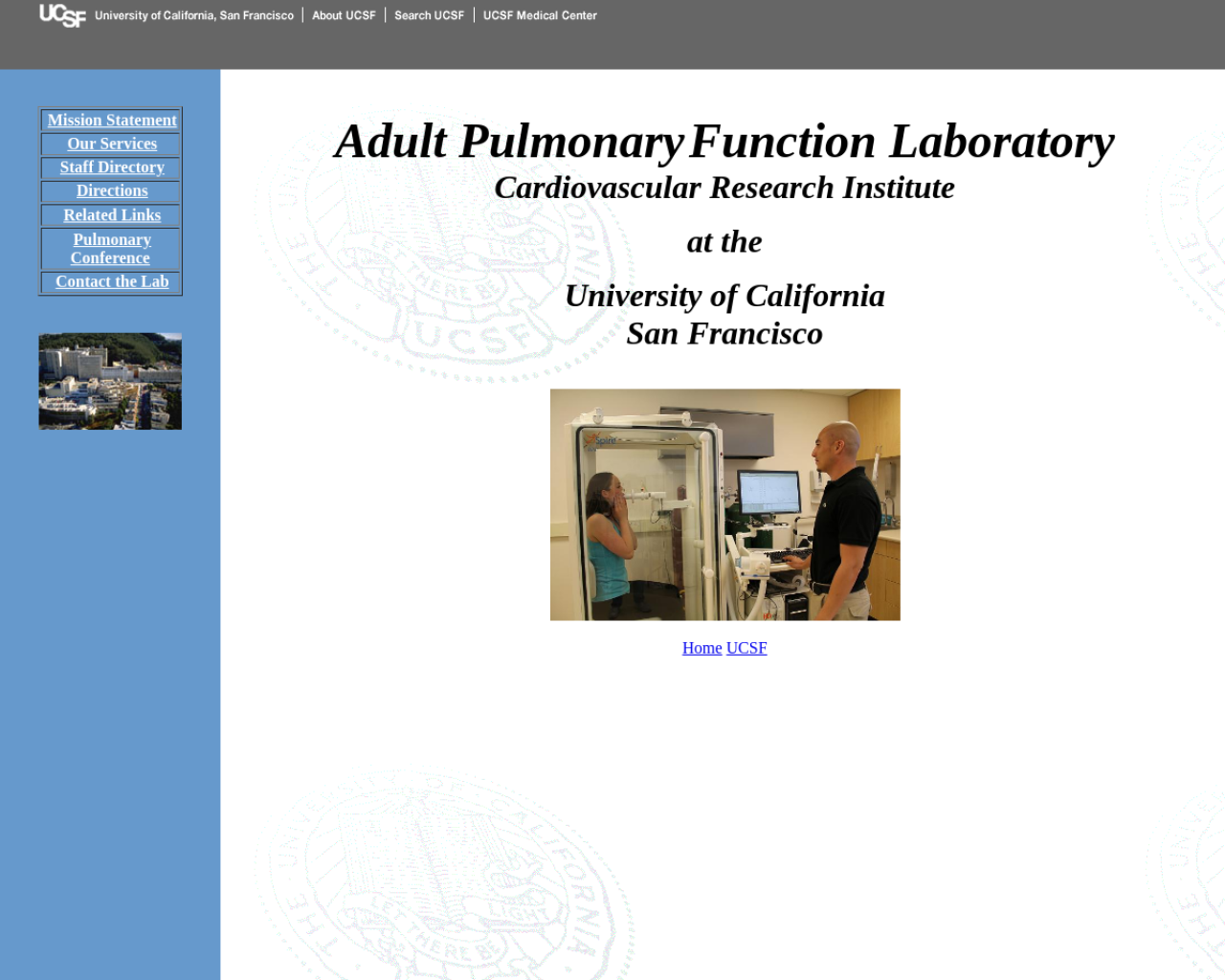1225x980 pixels.
Task: Open Related Links page
Action: click(x=112, y=215)
